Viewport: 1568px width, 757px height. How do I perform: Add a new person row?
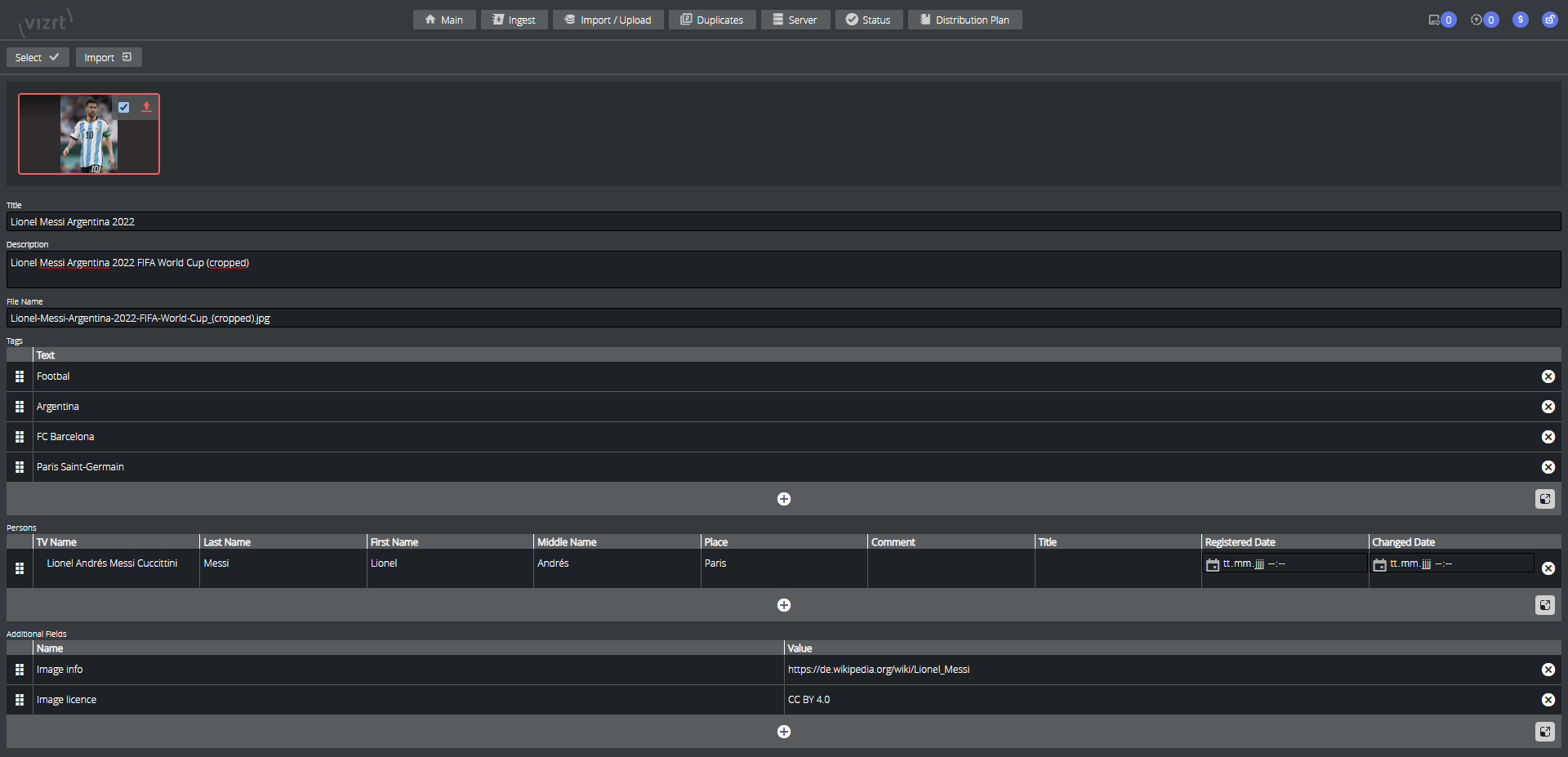pyautogui.click(x=784, y=605)
